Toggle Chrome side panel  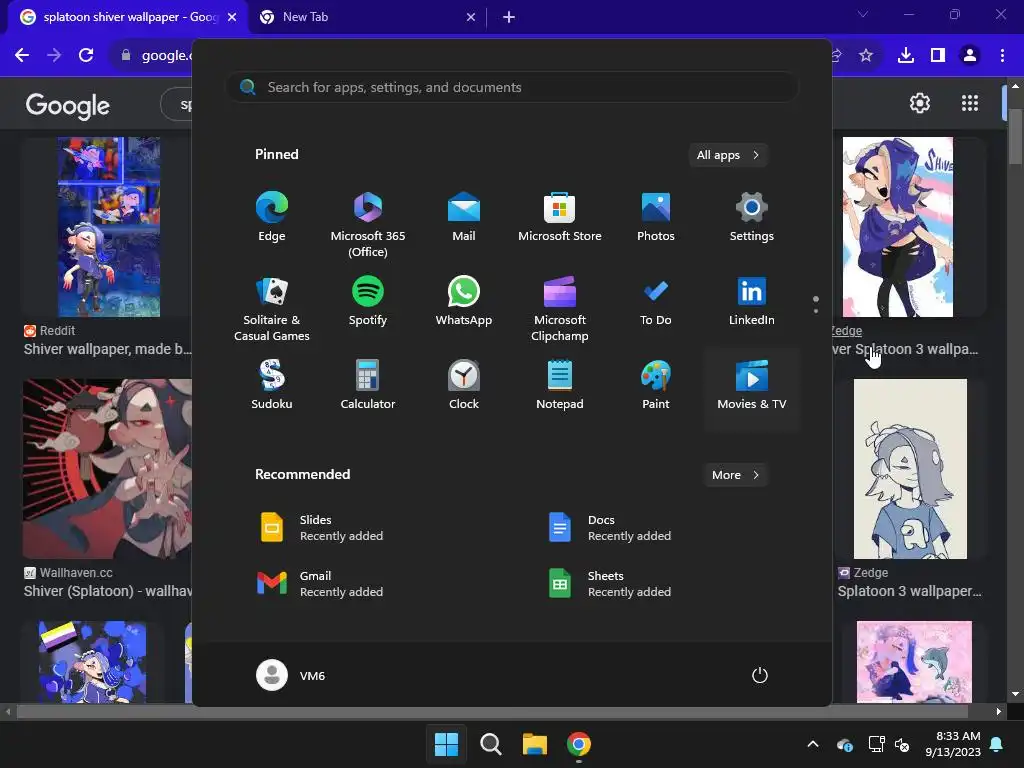point(938,55)
